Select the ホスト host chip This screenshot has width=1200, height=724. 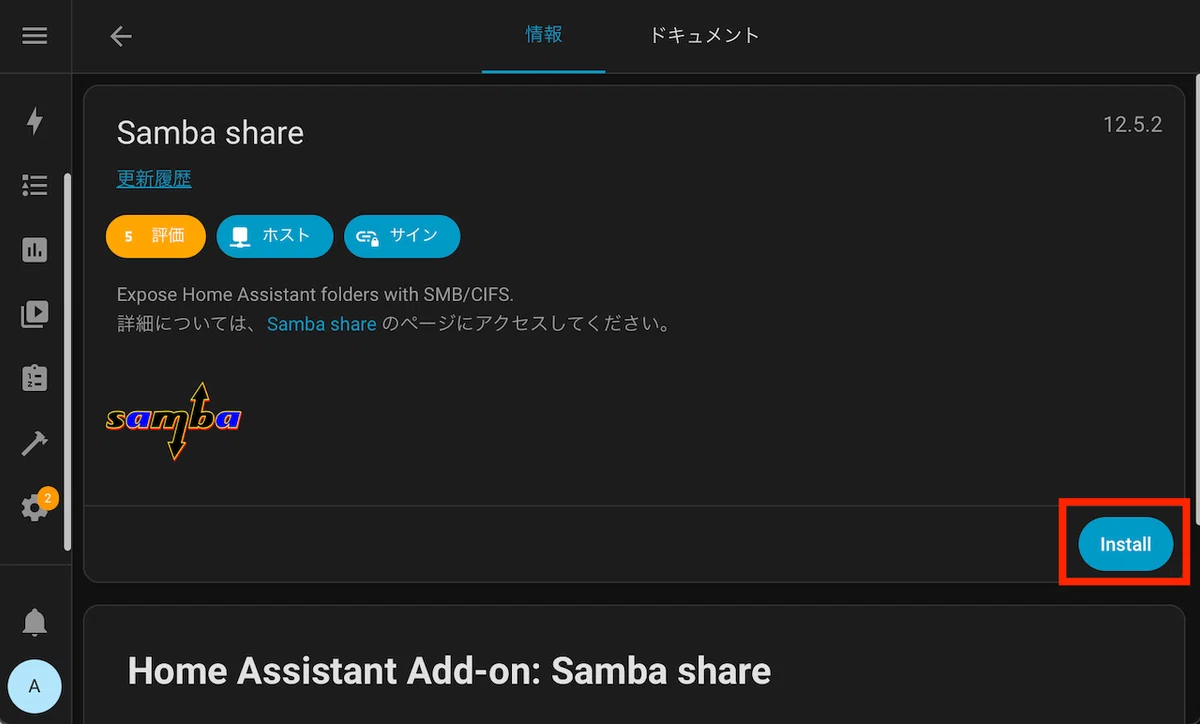[275, 236]
